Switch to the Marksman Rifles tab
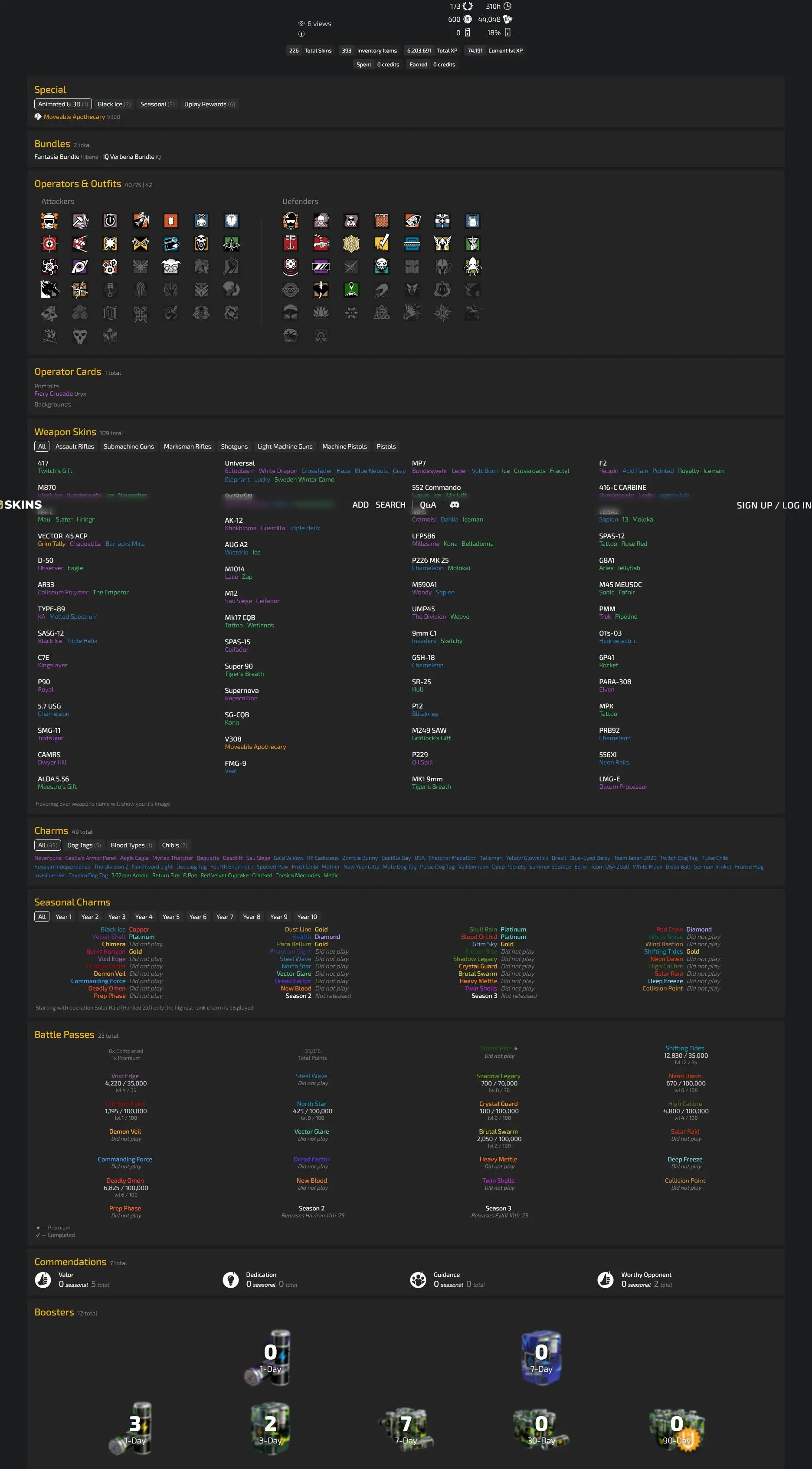The image size is (812, 1469). pos(188,446)
